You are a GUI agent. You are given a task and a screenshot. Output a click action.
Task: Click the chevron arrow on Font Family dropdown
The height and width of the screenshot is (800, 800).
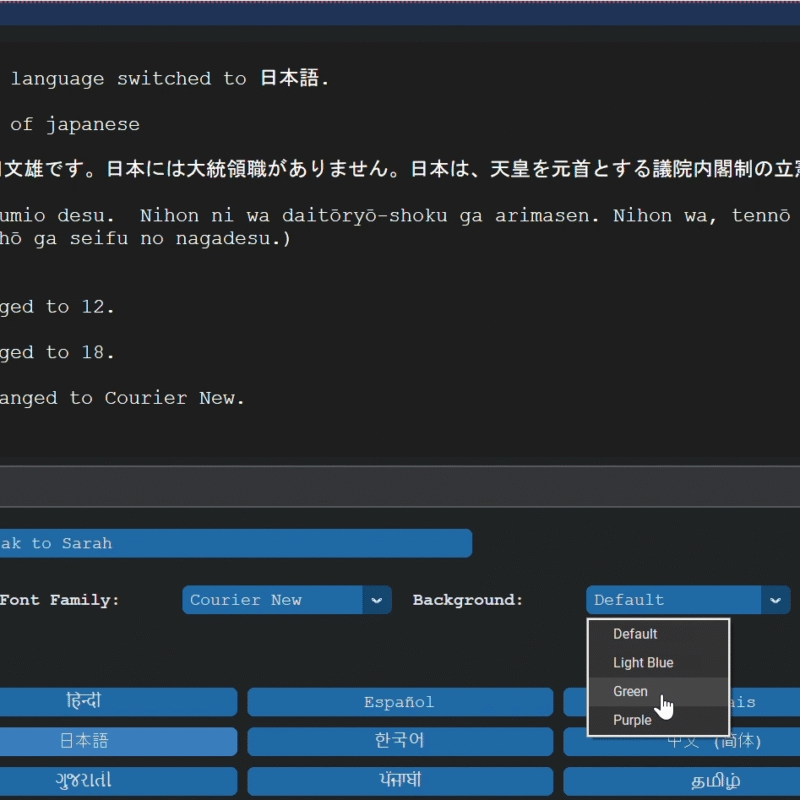click(x=376, y=600)
